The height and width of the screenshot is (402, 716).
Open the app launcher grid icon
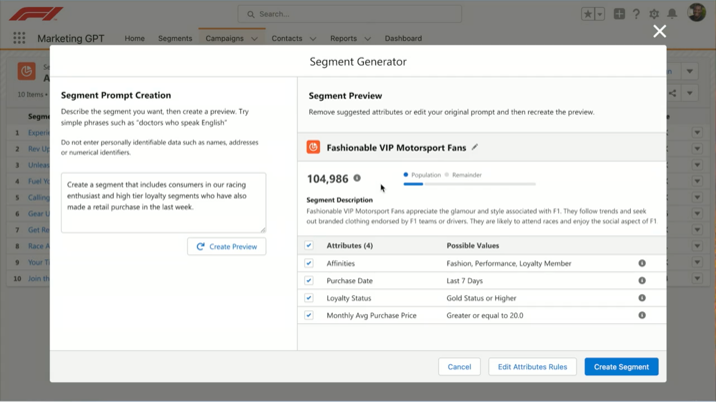click(x=19, y=38)
